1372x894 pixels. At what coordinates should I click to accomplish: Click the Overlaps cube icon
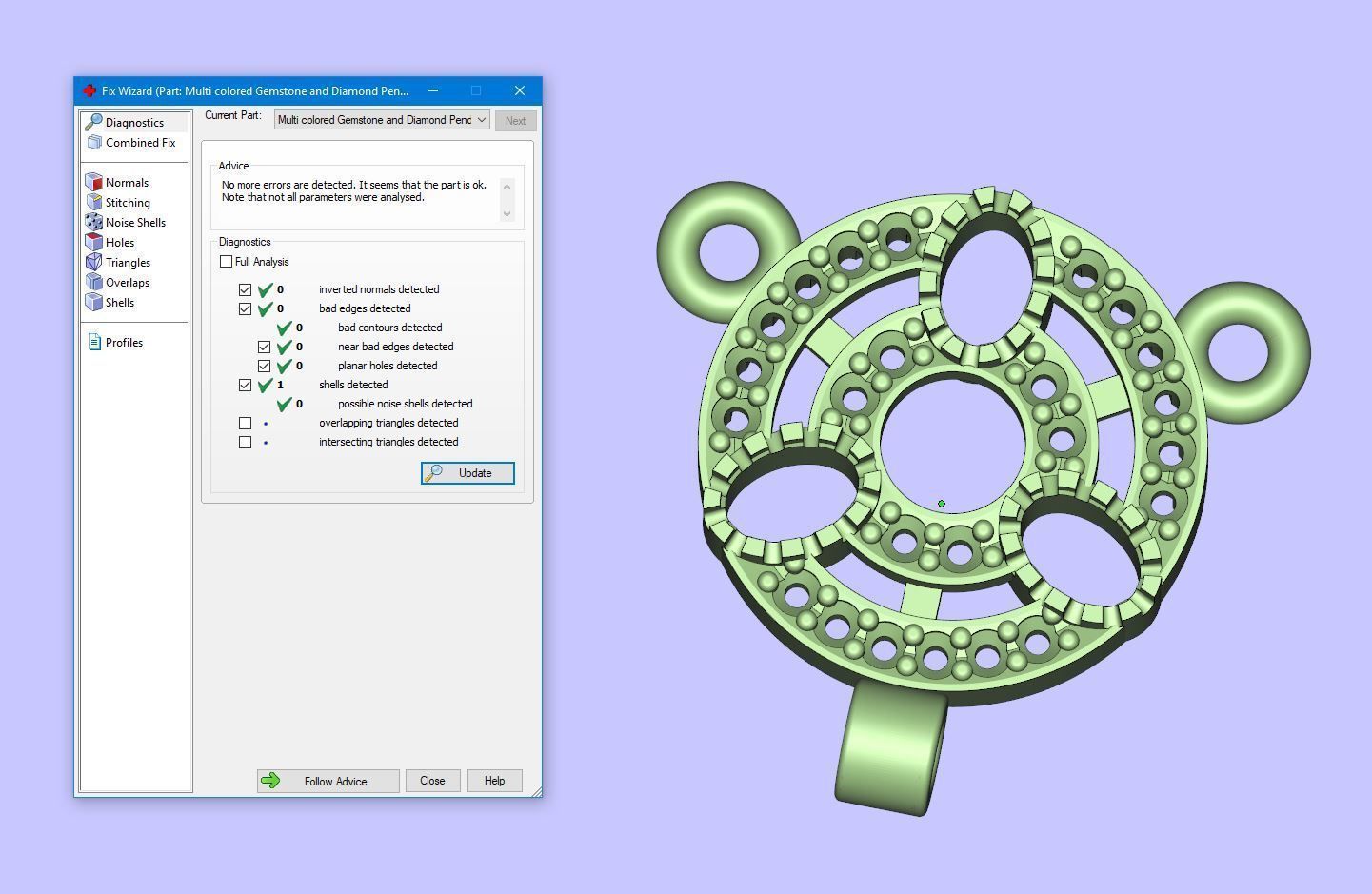tap(93, 282)
